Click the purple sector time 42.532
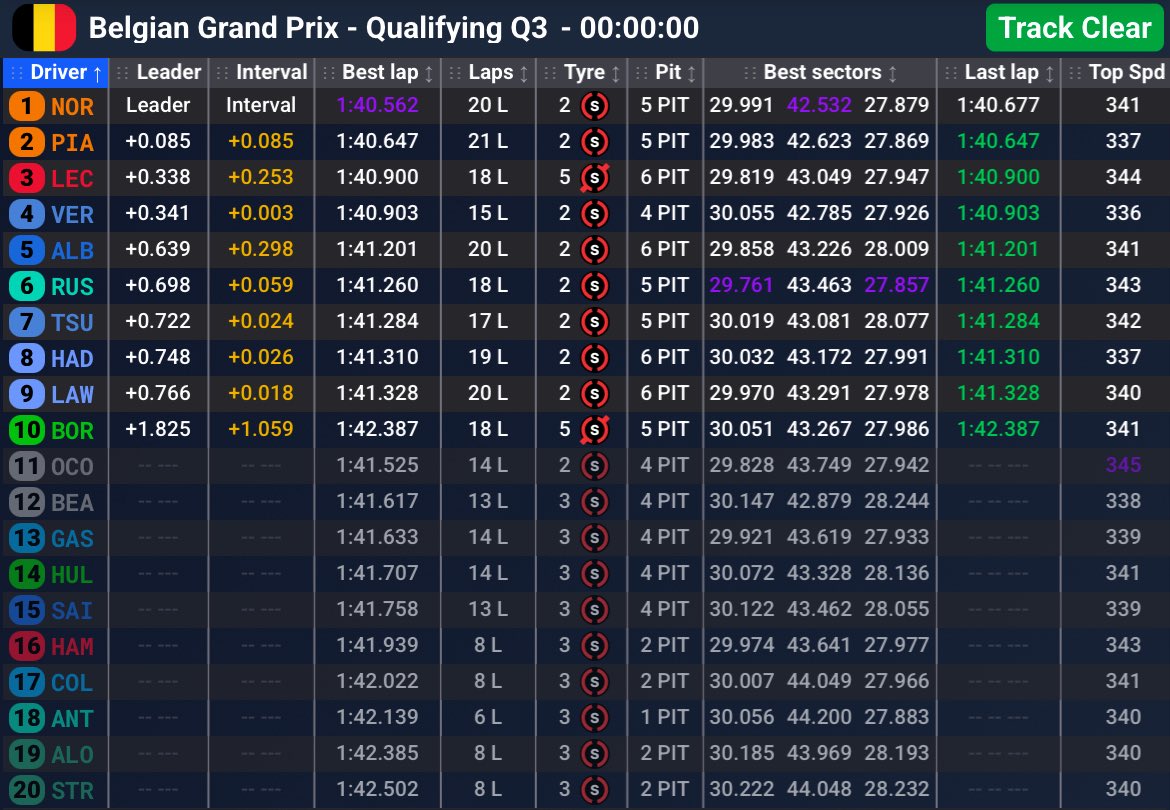The height and width of the screenshot is (810, 1170). pos(819,105)
